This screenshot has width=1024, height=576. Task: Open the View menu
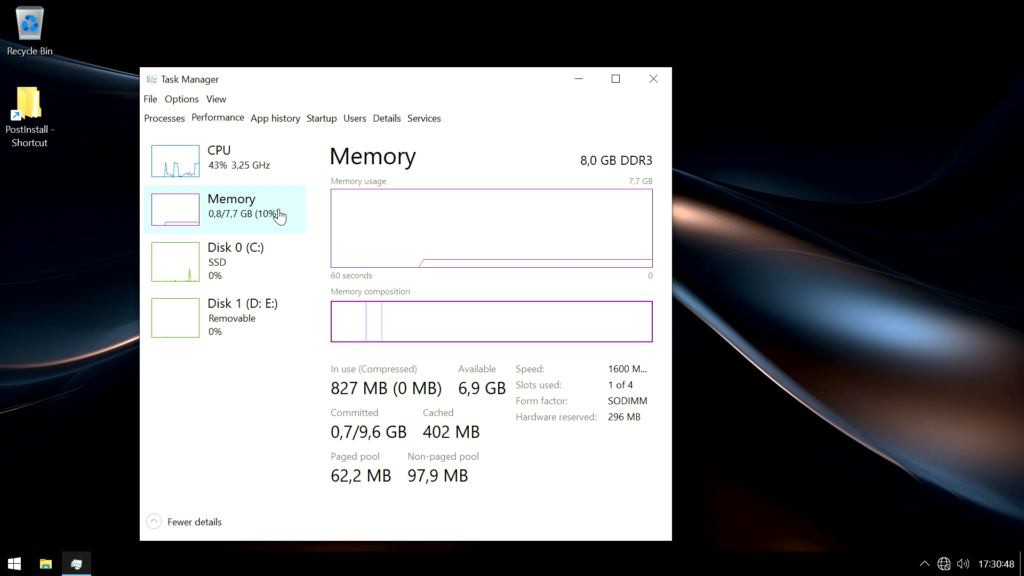pyautogui.click(x=216, y=99)
